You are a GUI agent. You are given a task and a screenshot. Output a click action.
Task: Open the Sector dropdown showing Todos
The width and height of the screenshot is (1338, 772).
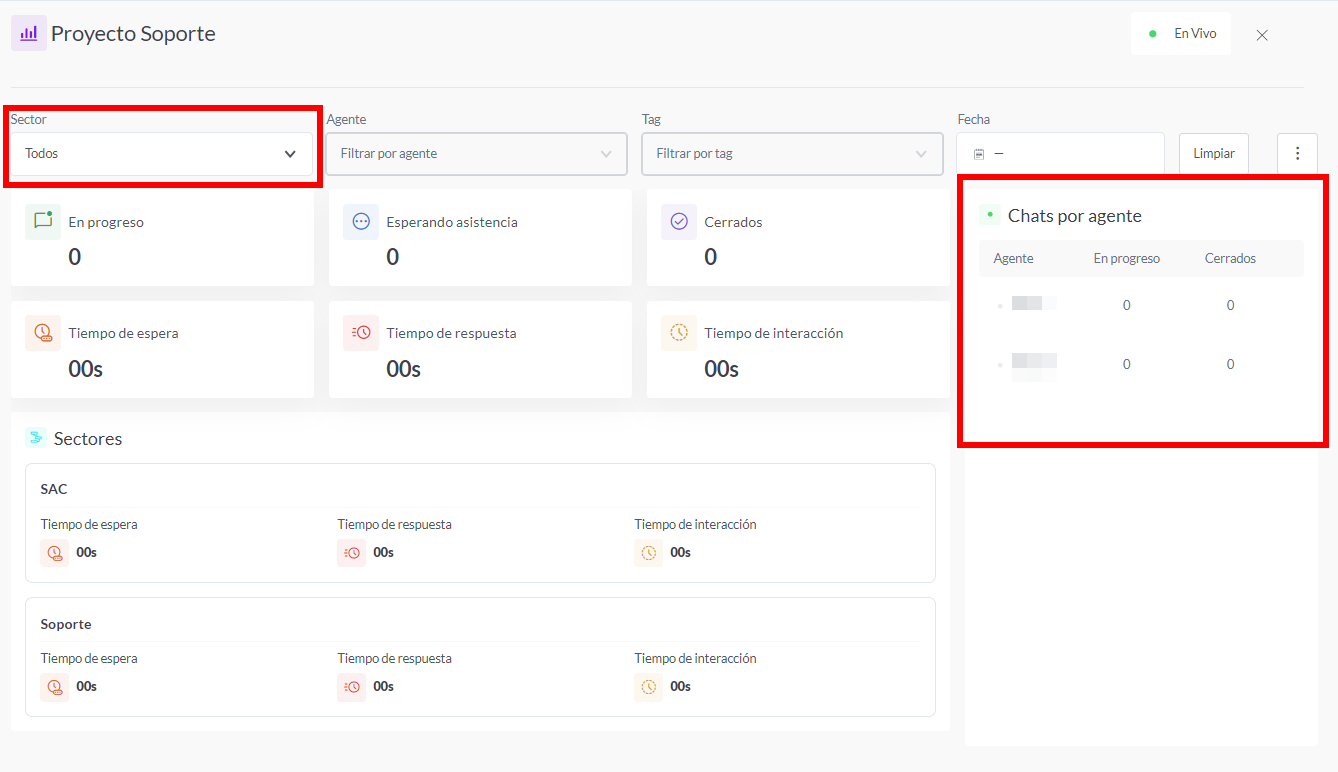tap(161, 154)
